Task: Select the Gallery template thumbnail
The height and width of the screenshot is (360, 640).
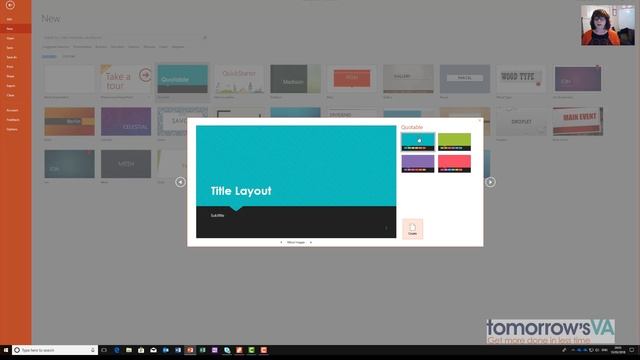Action: [x=408, y=79]
